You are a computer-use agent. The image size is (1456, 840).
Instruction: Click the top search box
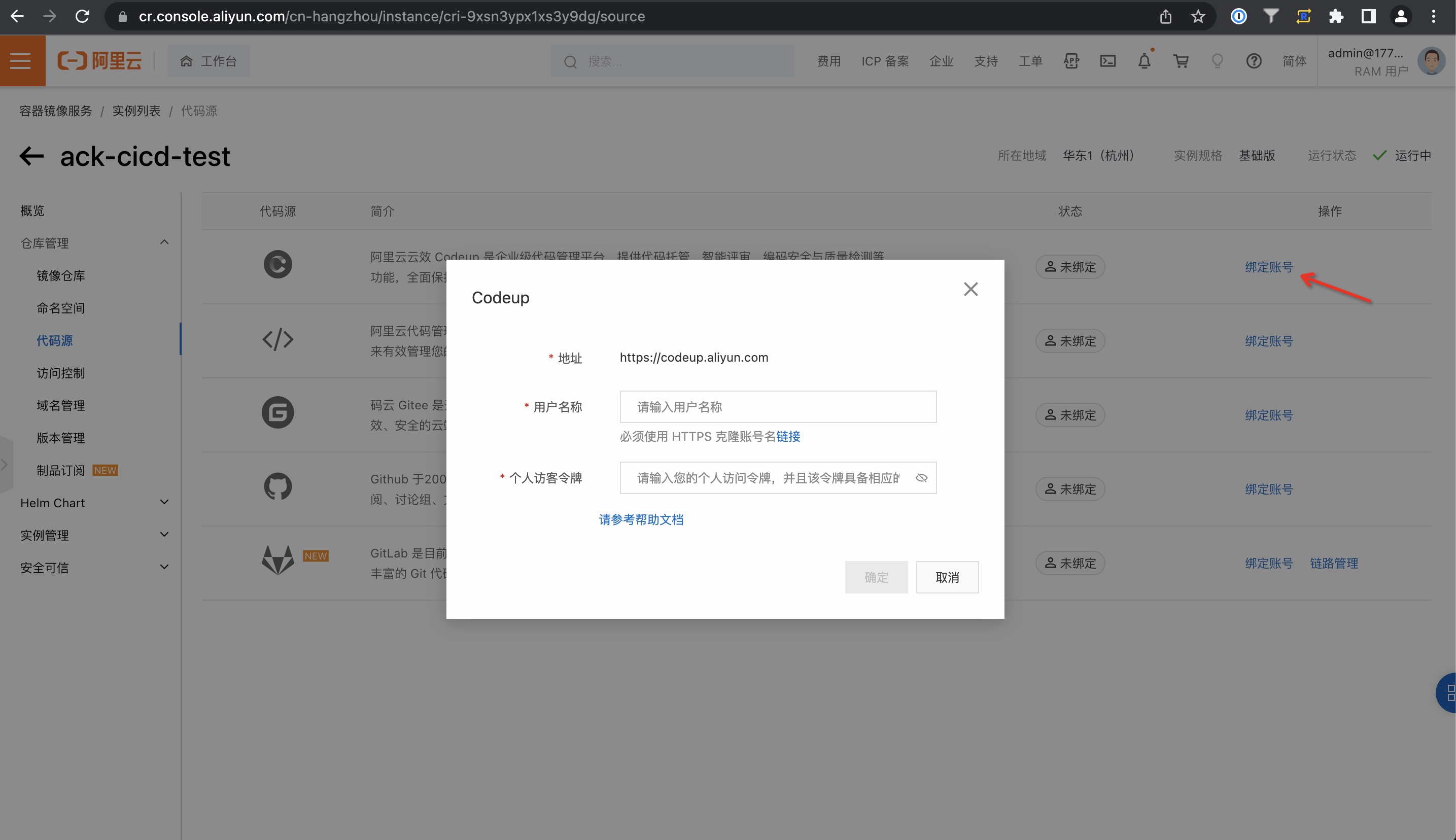click(672, 60)
